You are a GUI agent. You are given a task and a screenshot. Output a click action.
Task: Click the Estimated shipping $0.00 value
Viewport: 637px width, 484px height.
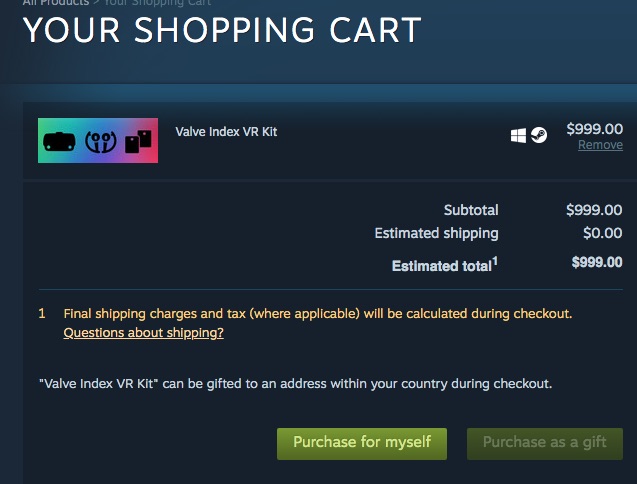tap(602, 234)
